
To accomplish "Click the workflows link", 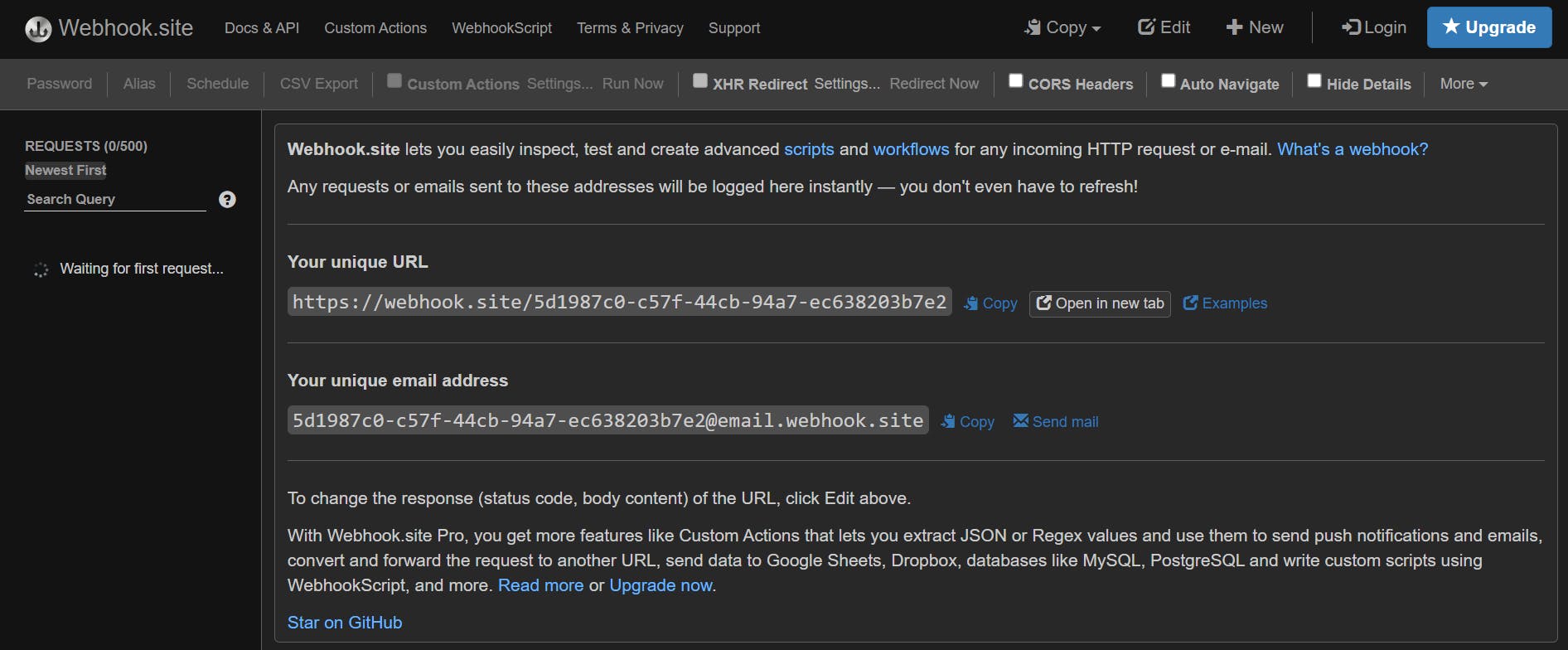I will 911,149.
